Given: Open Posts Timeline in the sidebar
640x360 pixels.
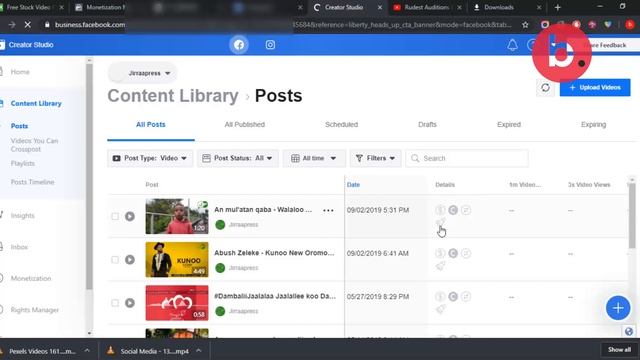Looking at the screenshot, I should tap(32, 182).
